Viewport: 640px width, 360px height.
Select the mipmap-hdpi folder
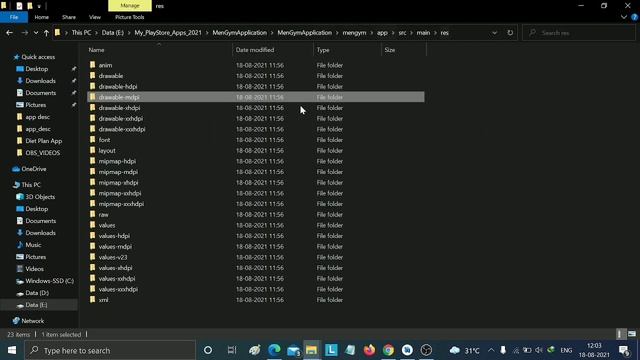pos(117,161)
